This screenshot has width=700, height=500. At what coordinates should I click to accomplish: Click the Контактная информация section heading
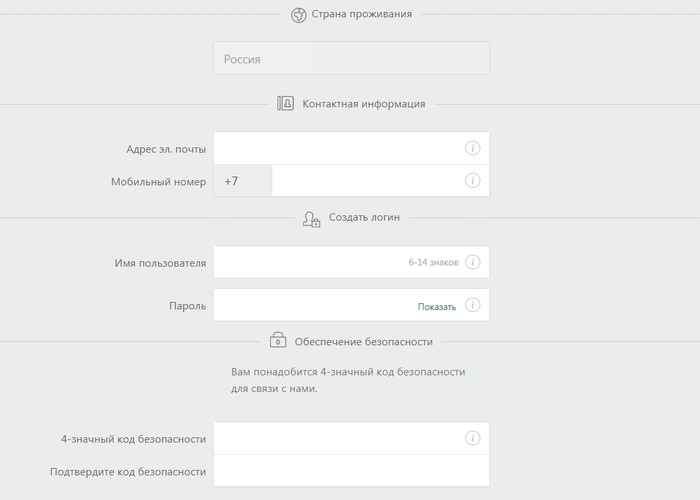364,104
